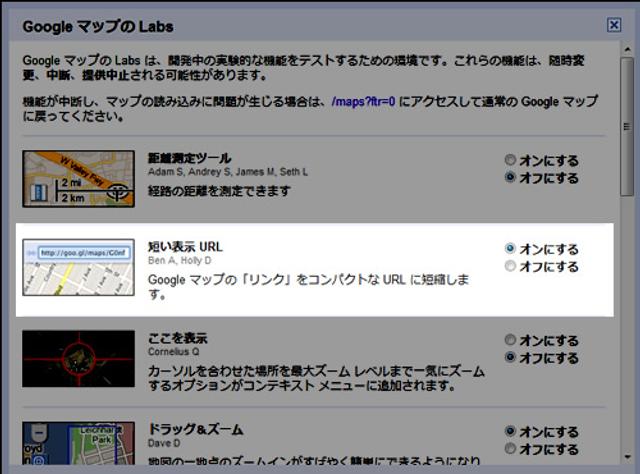Click the 距離測定ツール thumbnail image

pyautogui.click(x=78, y=179)
